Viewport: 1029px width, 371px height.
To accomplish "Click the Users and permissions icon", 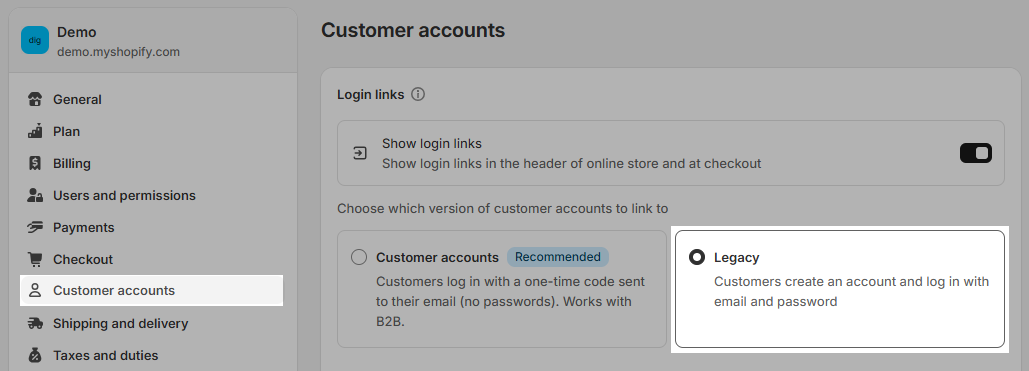I will (x=35, y=196).
